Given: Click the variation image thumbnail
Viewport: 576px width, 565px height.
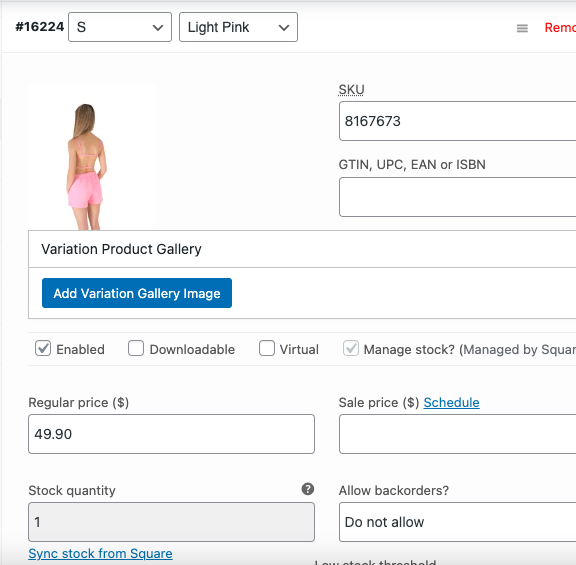Looking at the screenshot, I should [92, 157].
